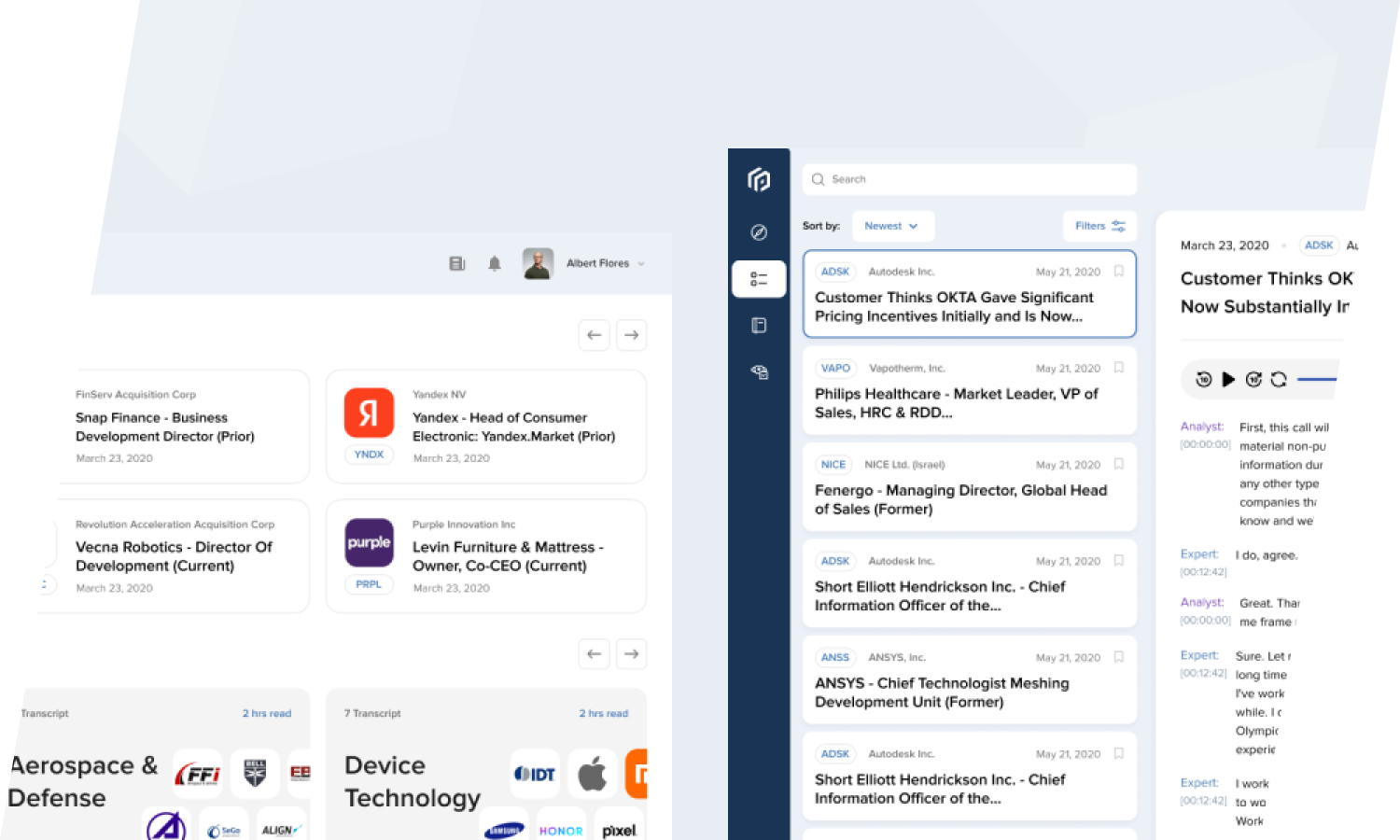Click the IDT logo in Device Technology

click(536, 774)
